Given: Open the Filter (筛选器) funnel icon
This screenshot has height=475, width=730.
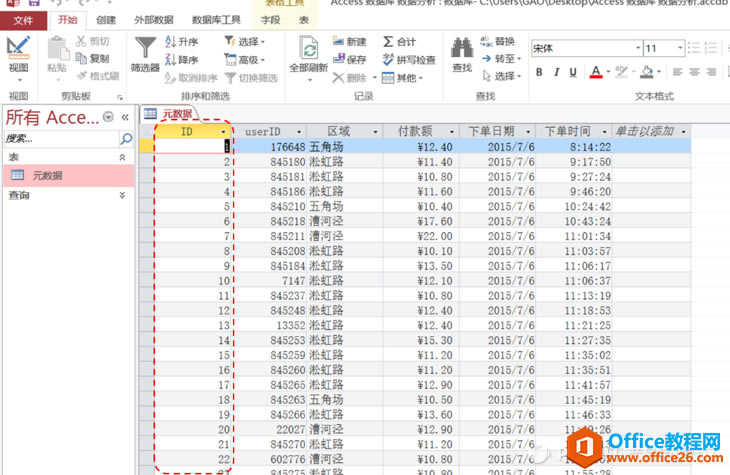Looking at the screenshot, I should 145,48.
